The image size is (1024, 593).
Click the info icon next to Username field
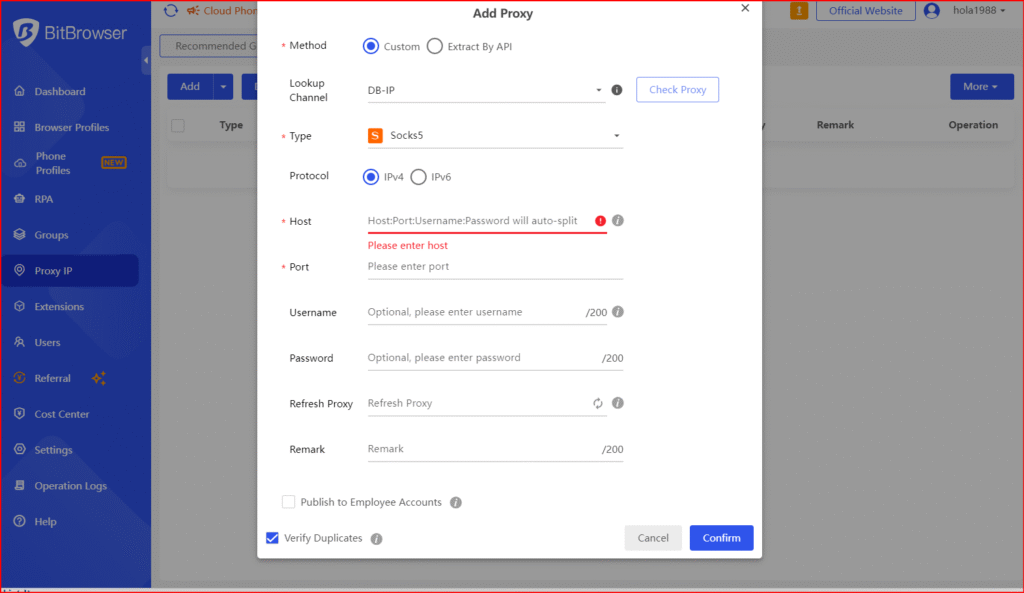[618, 312]
